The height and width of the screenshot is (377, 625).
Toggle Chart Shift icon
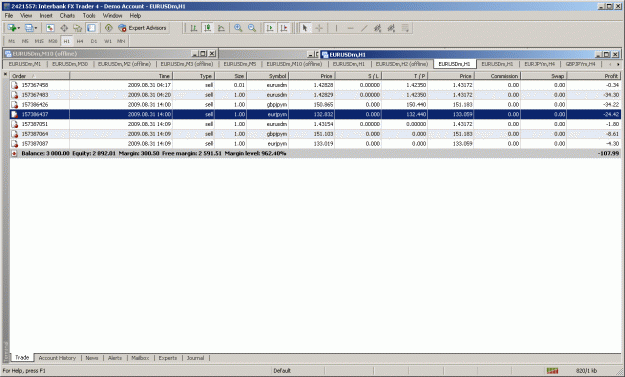[x=284, y=28]
